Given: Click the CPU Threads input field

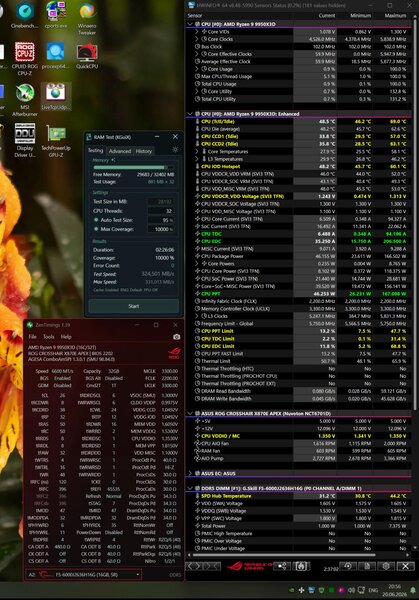Looking at the screenshot, I should click(161, 211).
